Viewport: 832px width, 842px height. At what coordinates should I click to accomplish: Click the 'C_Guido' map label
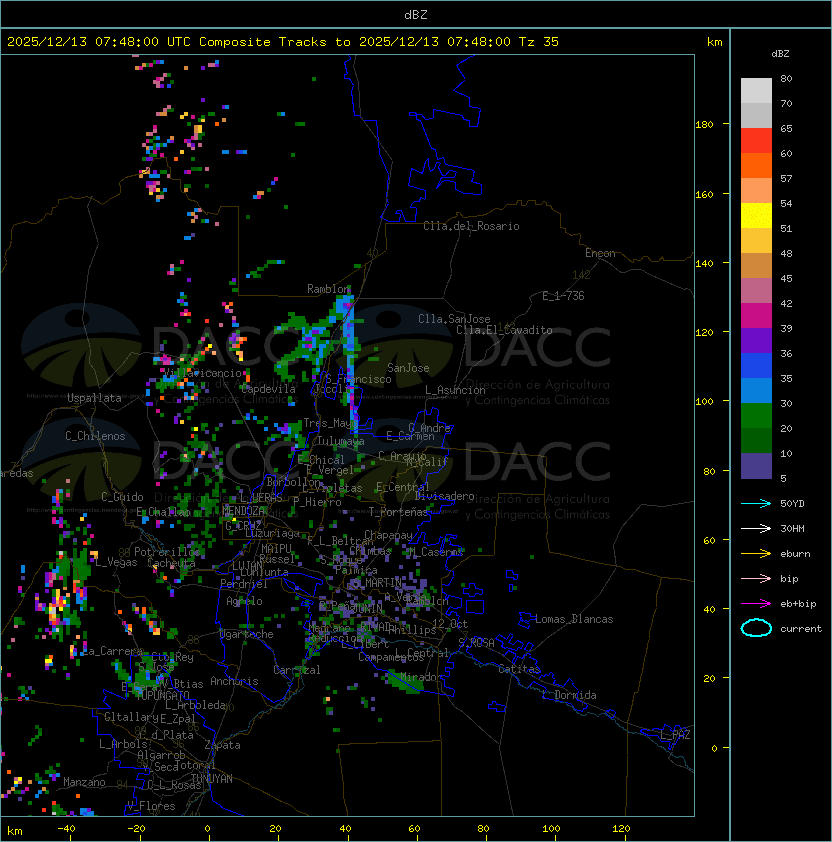(x=122, y=497)
